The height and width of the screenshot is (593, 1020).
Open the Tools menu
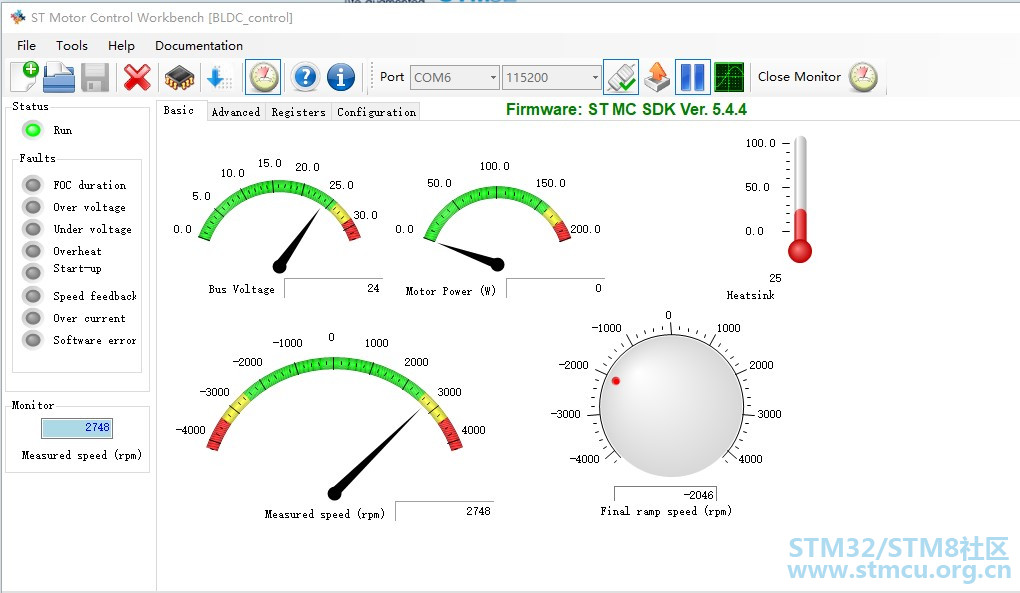tap(72, 46)
